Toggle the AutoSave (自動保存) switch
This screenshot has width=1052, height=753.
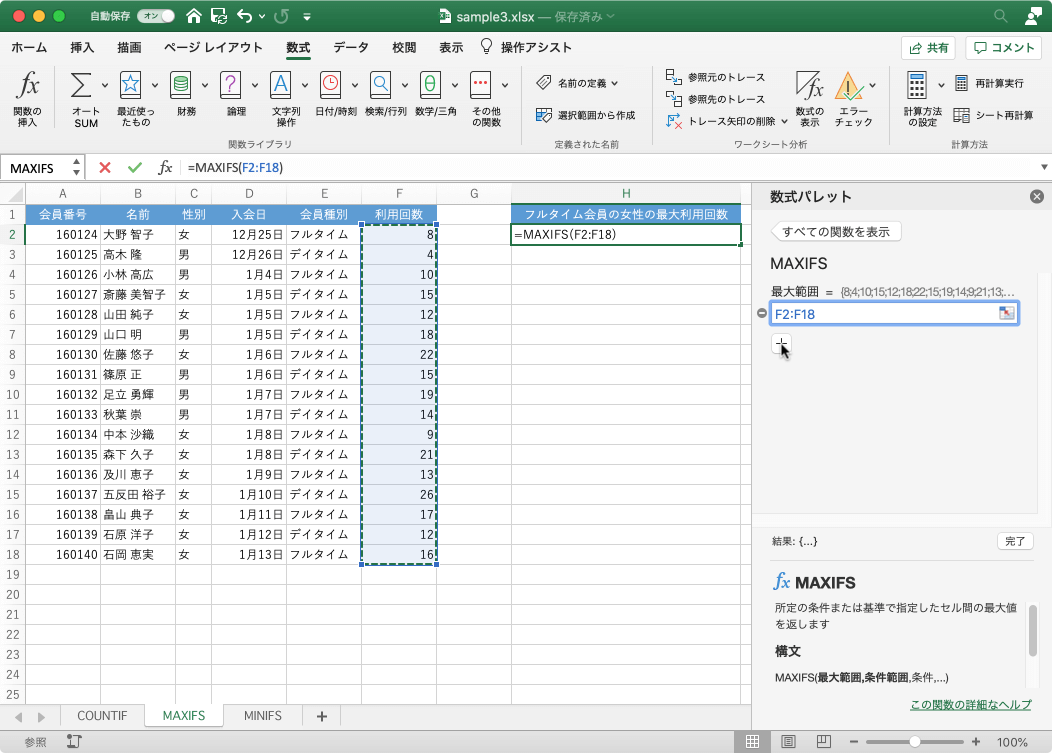[x=156, y=15]
